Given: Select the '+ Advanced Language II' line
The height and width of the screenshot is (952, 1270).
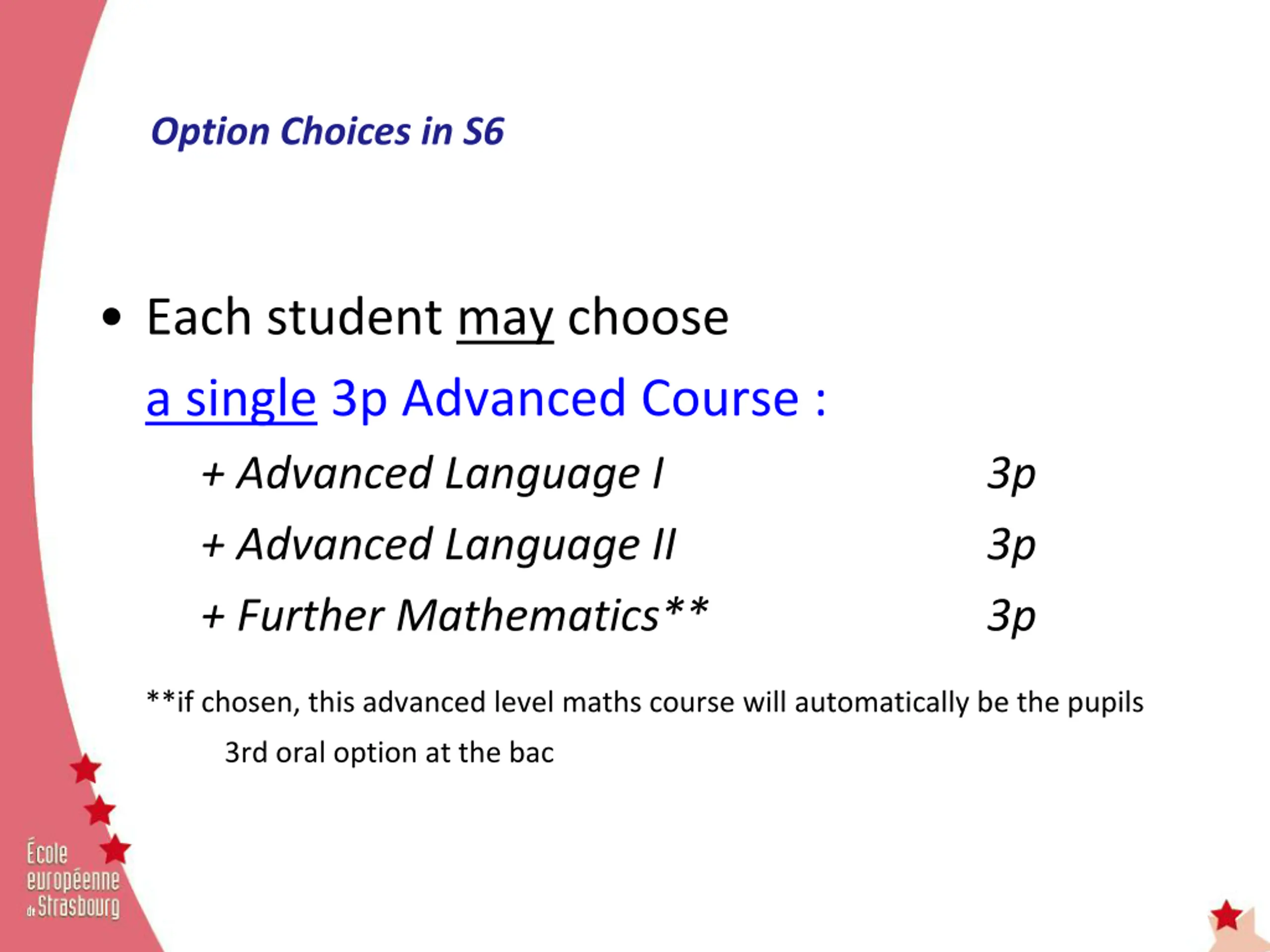Looking at the screenshot, I should point(439,544).
